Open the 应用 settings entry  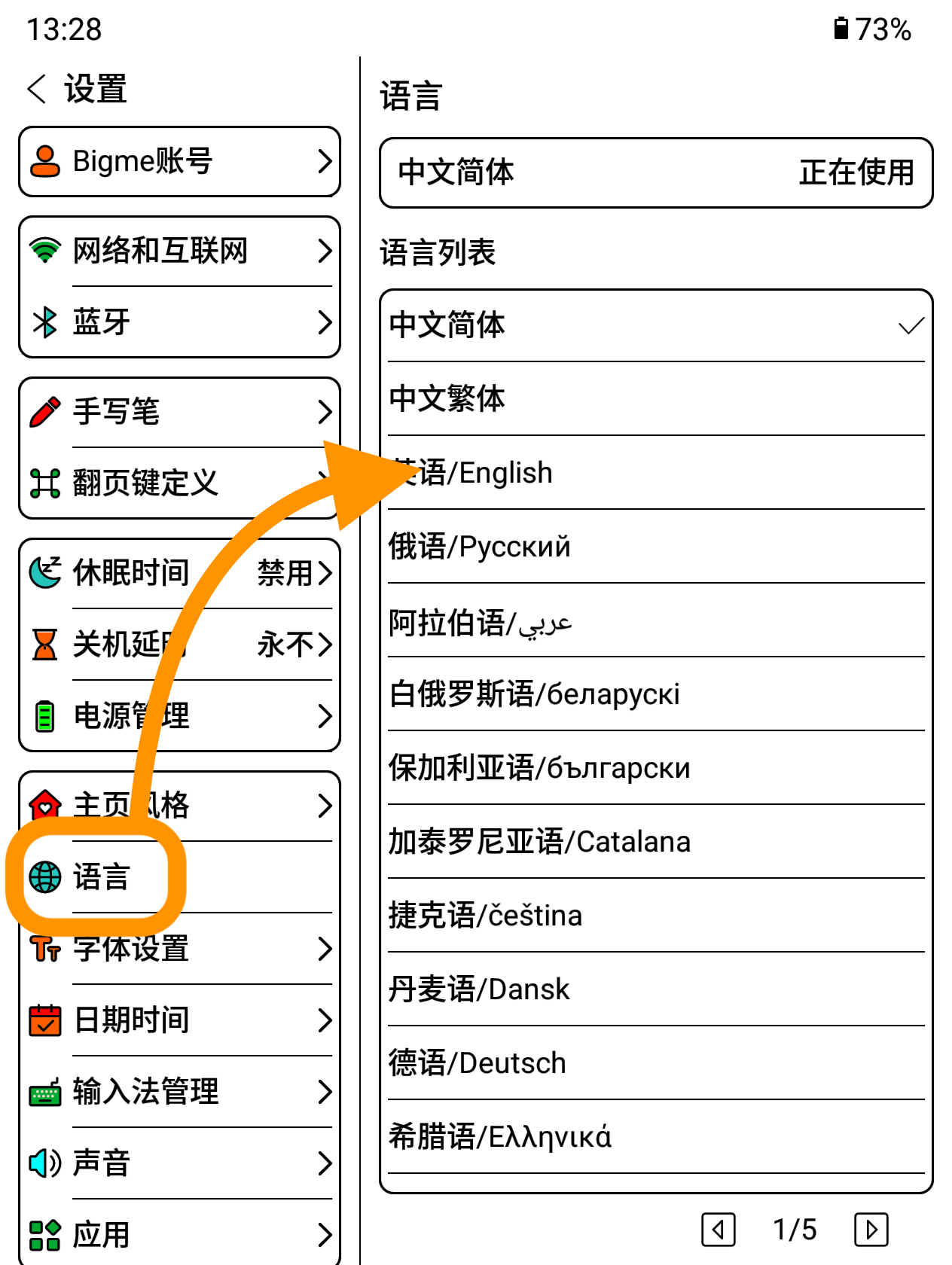click(x=181, y=1235)
